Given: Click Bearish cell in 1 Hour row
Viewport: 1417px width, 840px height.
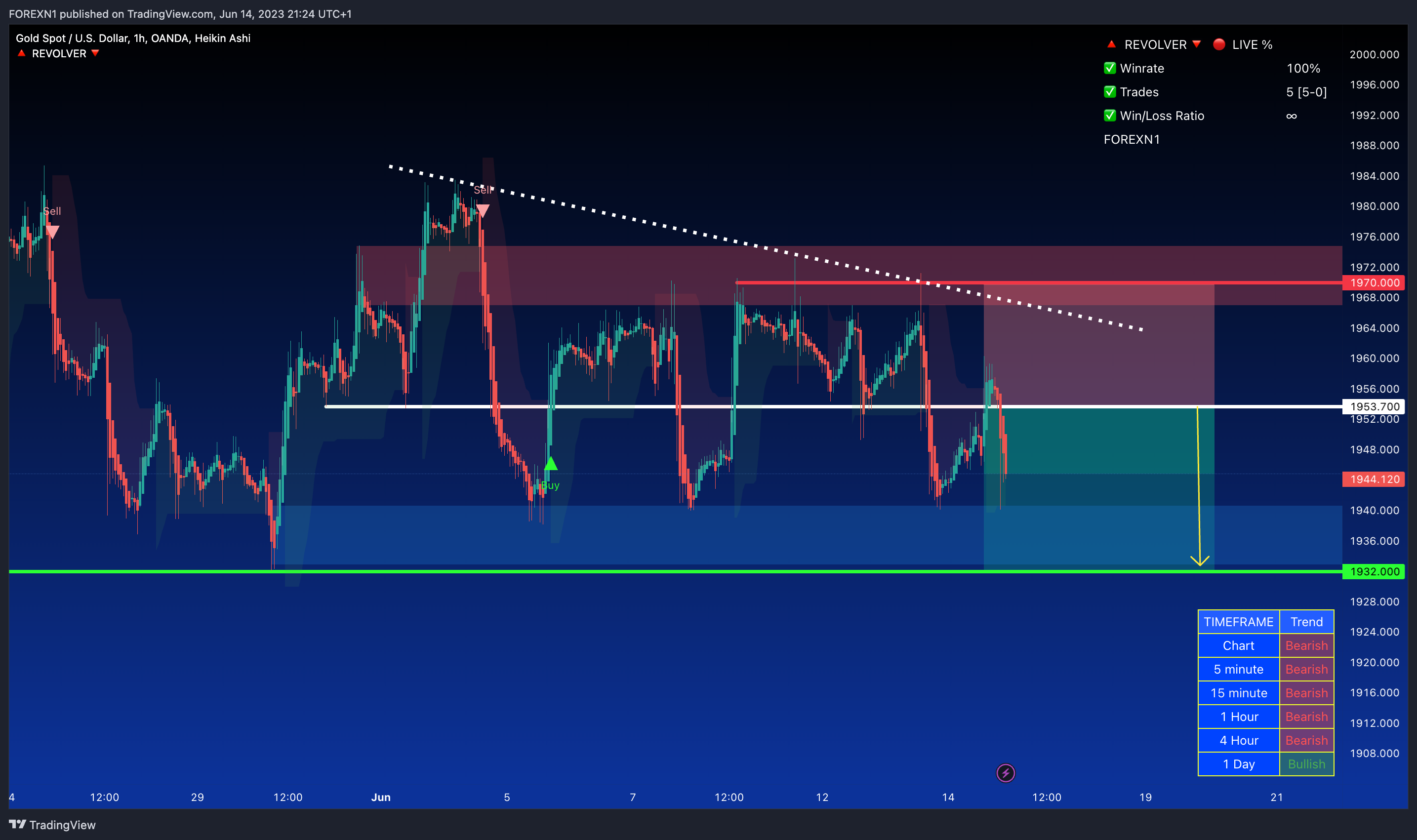Looking at the screenshot, I should (1306, 717).
